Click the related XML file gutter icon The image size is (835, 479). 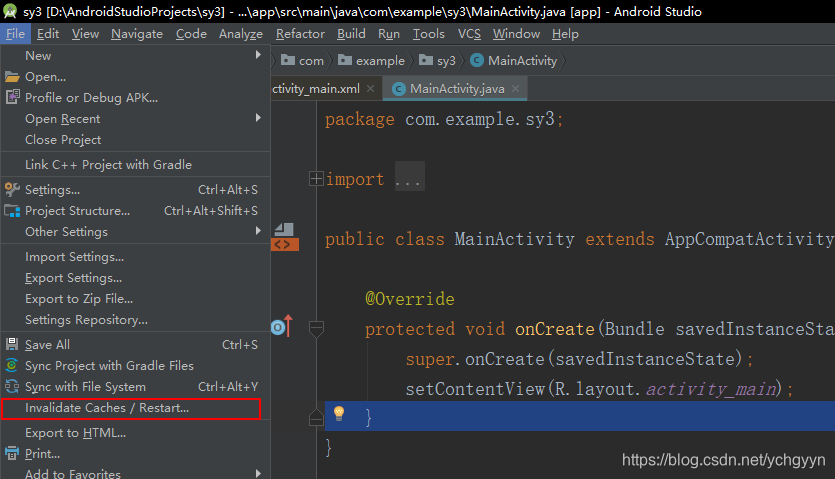click(x=285, y=238)
